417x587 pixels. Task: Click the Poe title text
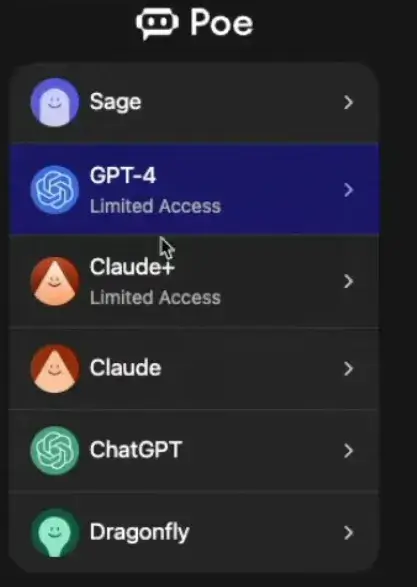(222, 23)
